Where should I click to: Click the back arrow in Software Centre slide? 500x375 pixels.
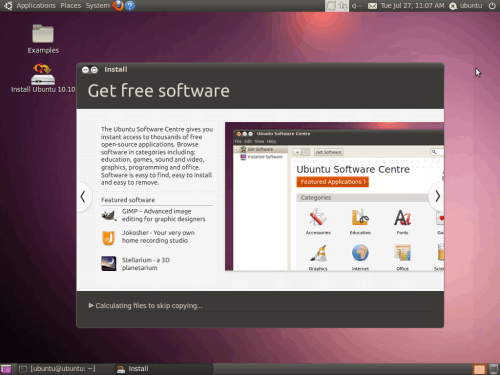297,152
